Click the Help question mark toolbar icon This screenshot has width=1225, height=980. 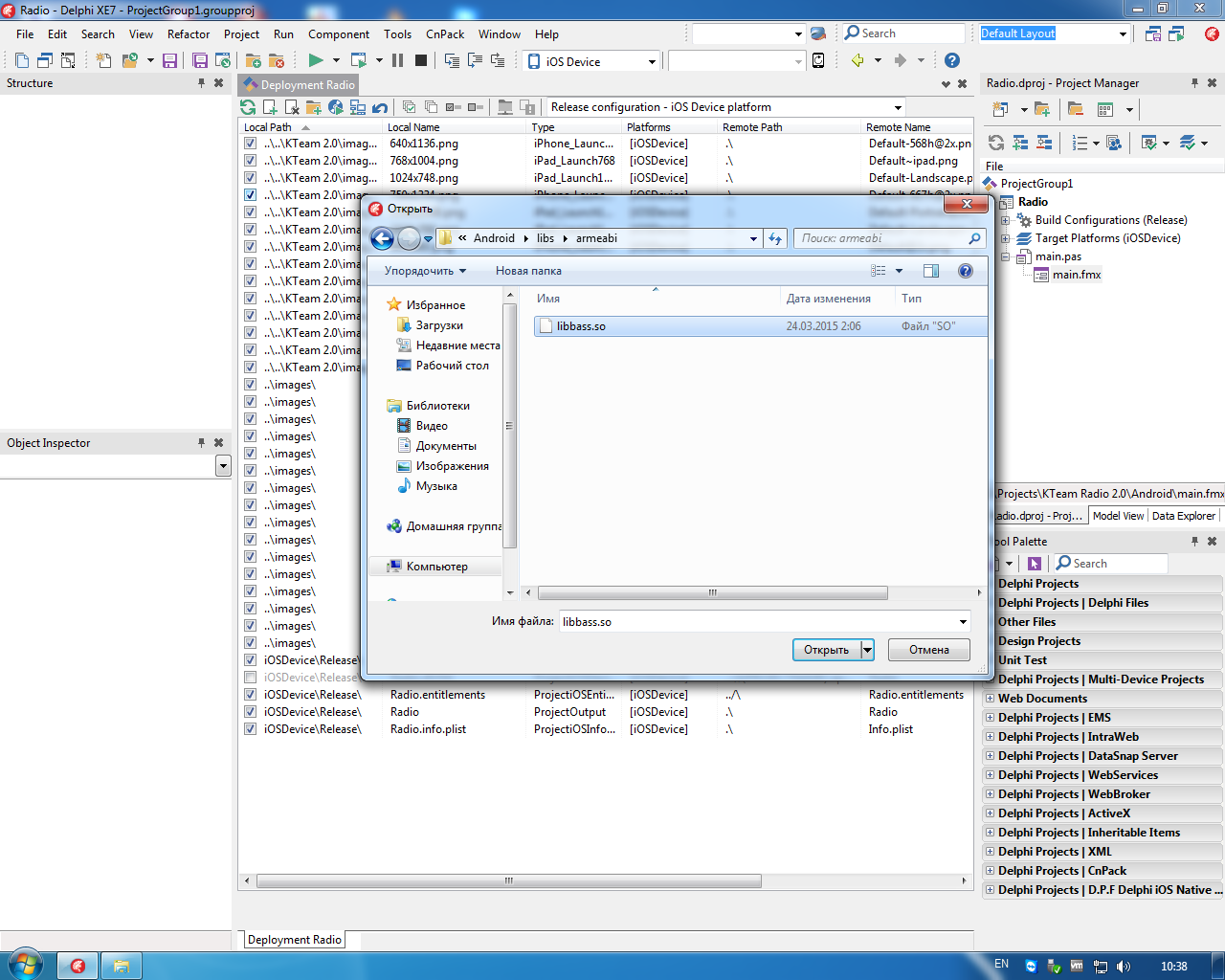coord(951,60)
